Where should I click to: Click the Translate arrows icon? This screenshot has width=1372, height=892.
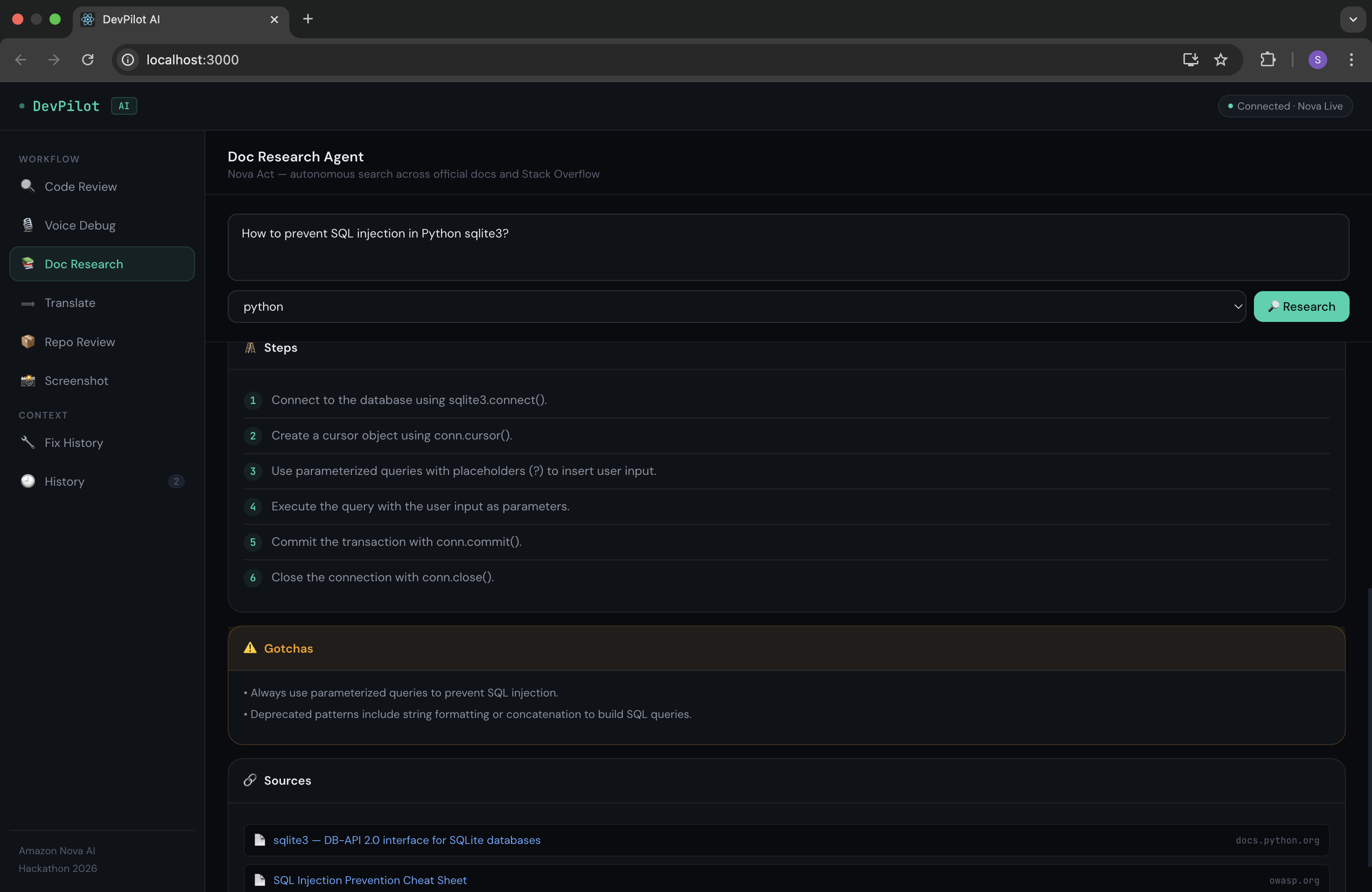coord(27,303)
